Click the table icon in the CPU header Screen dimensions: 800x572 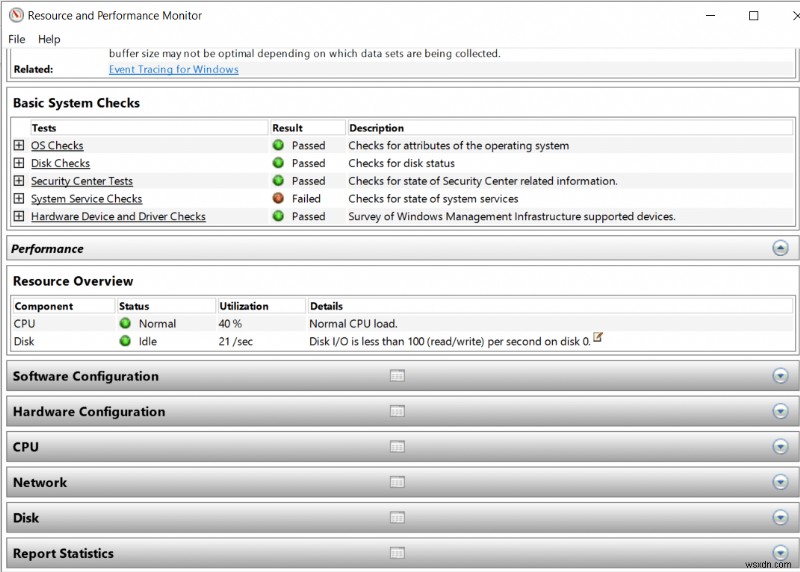coord(397,447)
